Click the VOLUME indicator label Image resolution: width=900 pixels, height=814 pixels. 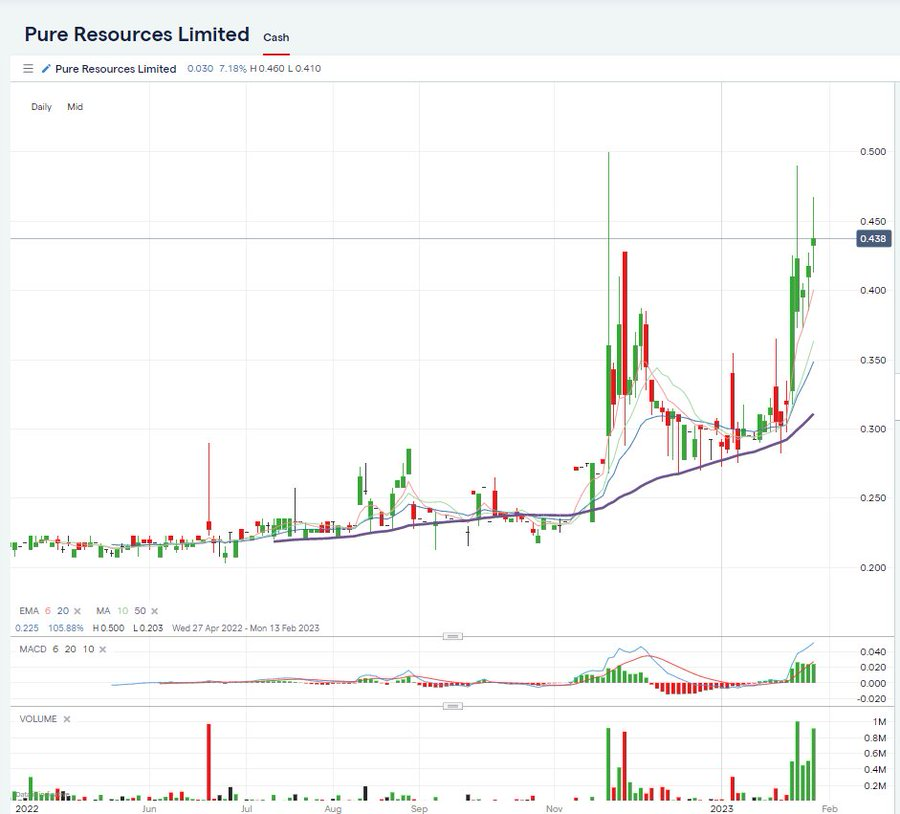(x=38, y=719)
